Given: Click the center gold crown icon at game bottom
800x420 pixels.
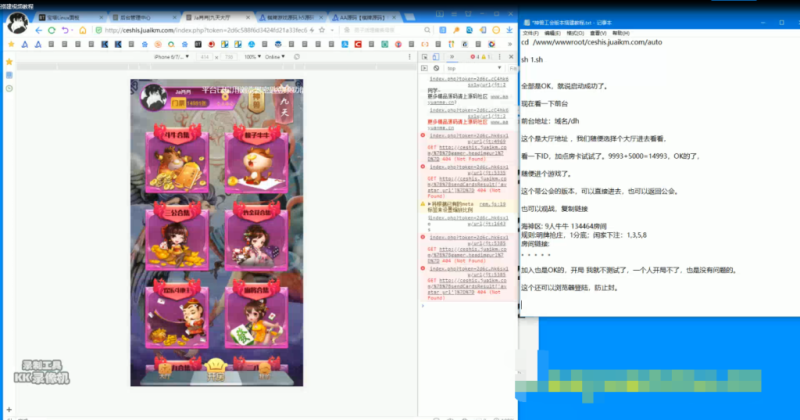Looking at the screenshot, I should (x=214, y=366).
